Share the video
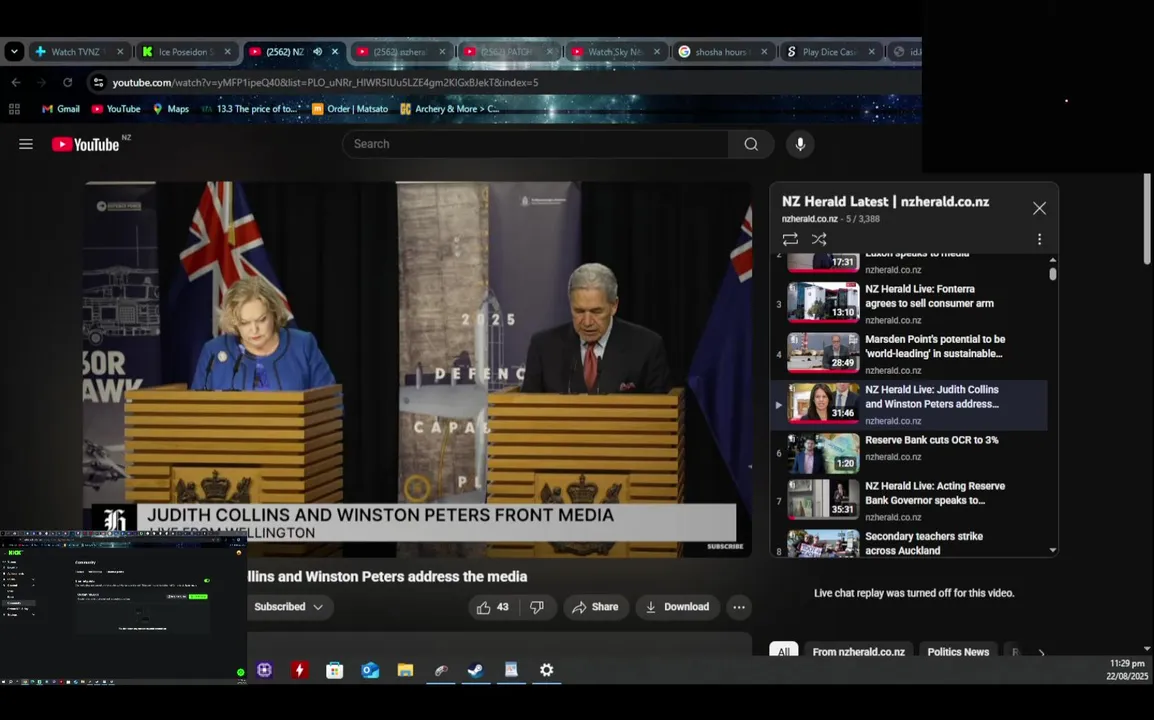The image size is (1154, 720). pos(595,607)
